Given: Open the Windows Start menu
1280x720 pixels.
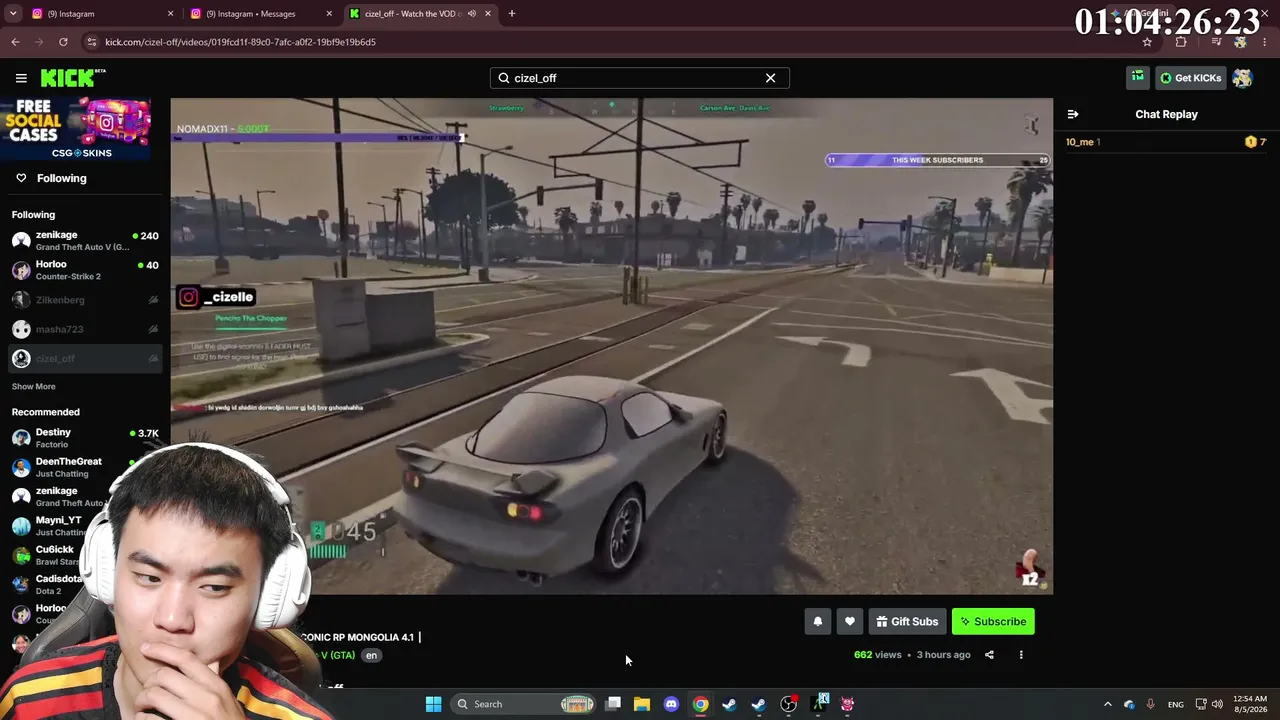Looking at the screenshot, I should 433,704.
